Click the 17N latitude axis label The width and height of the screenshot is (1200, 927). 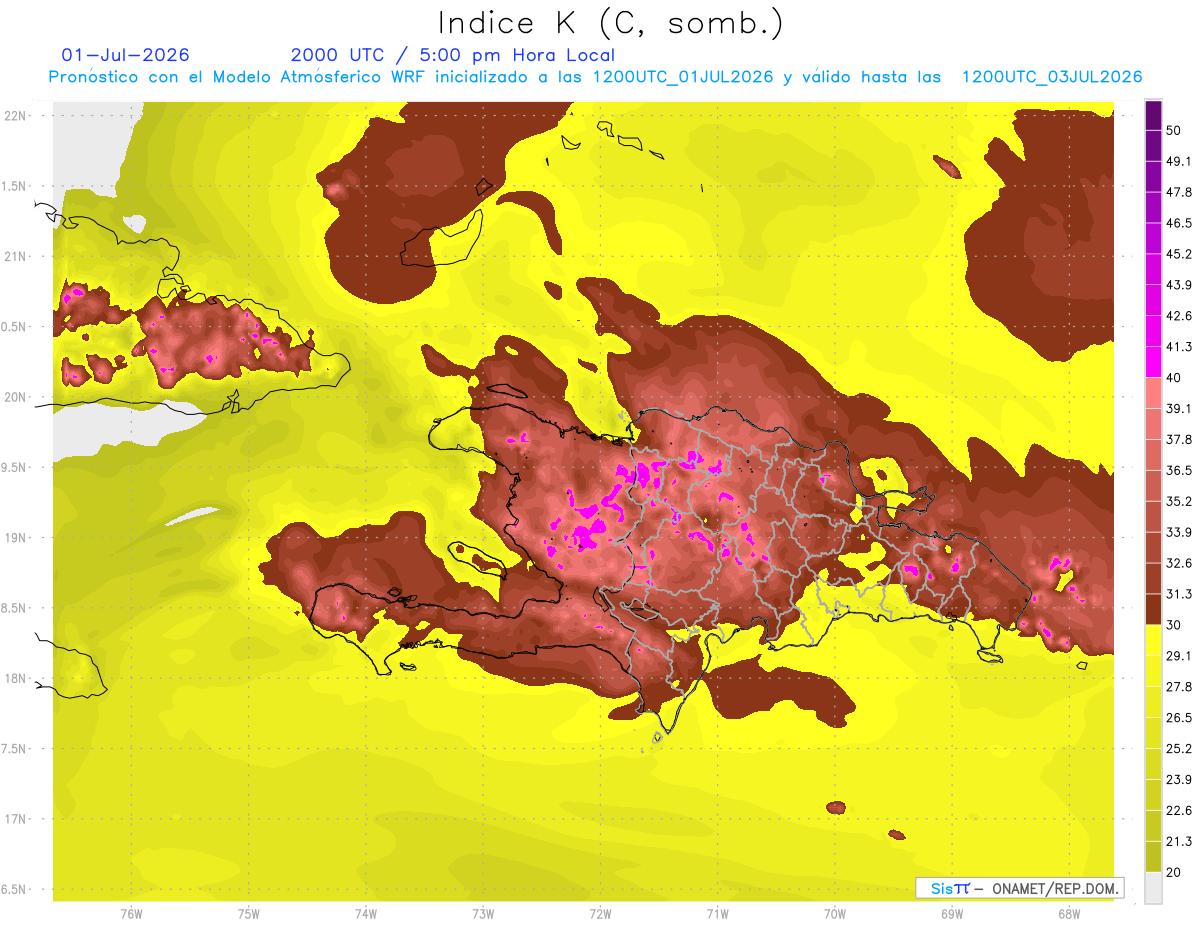15,819
